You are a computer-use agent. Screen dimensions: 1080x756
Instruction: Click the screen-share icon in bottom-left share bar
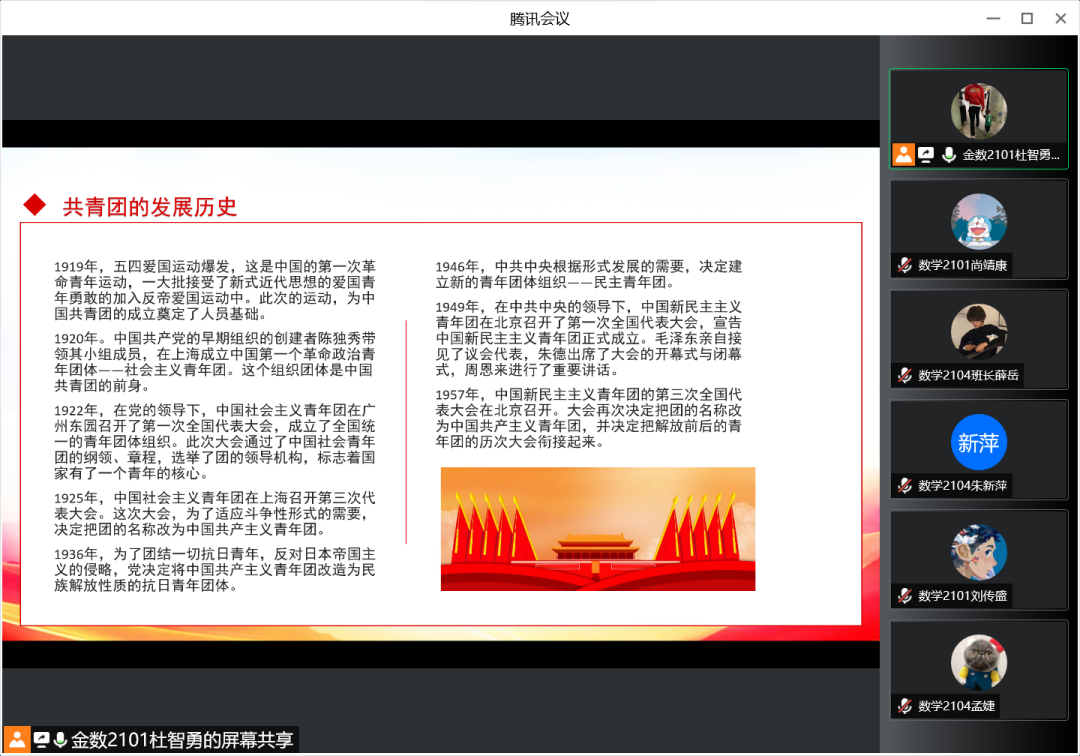click(x=41, y=740)
